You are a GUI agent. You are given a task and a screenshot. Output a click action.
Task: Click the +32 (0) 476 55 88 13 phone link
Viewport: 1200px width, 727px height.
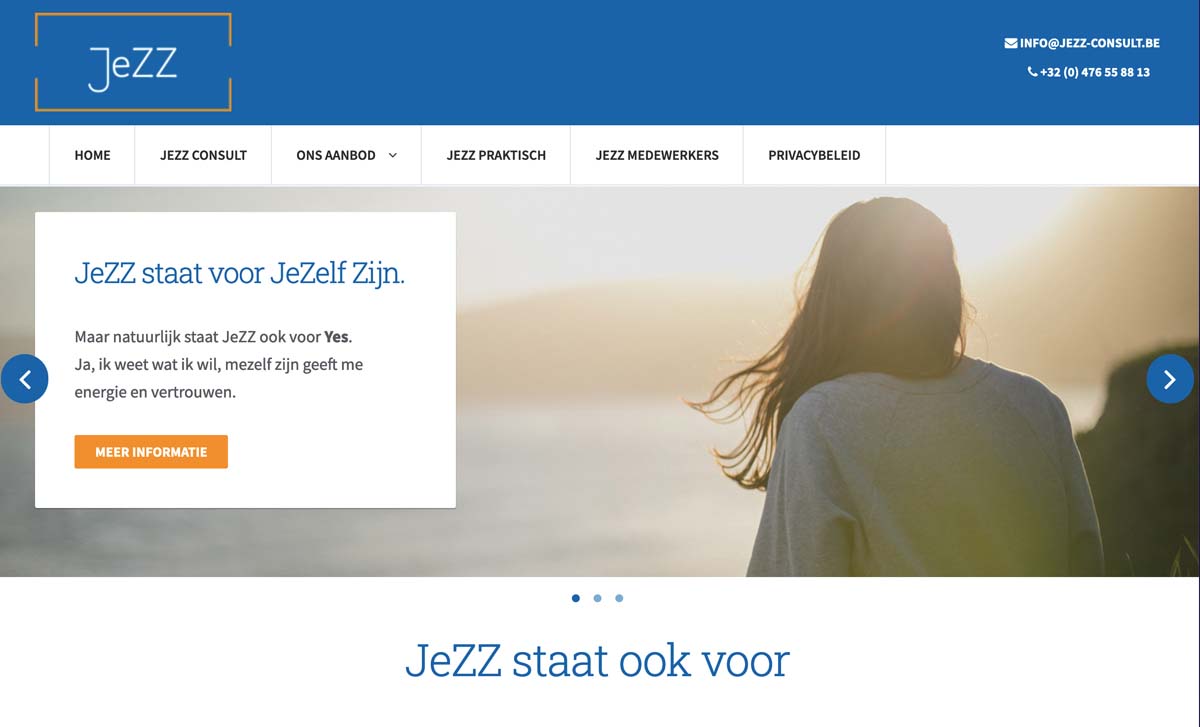[x=1095, y=72]
